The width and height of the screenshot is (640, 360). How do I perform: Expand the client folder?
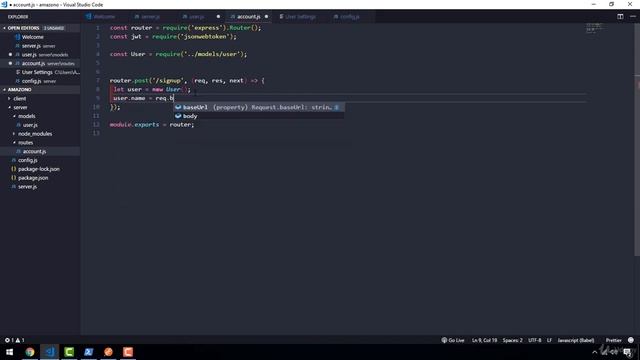(x=19, y=99)
